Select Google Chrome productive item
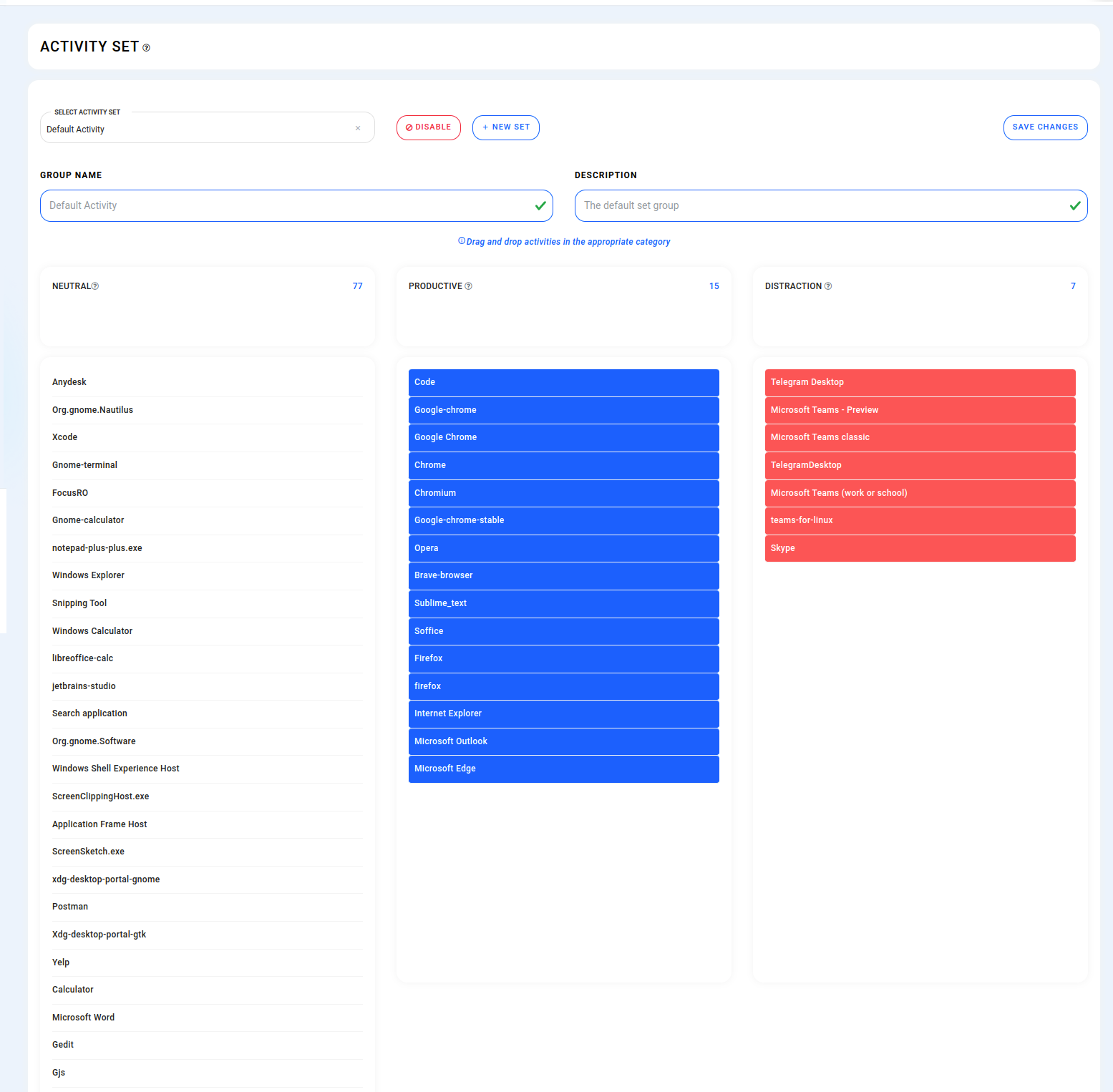The height and width of the screenshot is (1092, 1113). pyautogui.click(x=564, y=437)
